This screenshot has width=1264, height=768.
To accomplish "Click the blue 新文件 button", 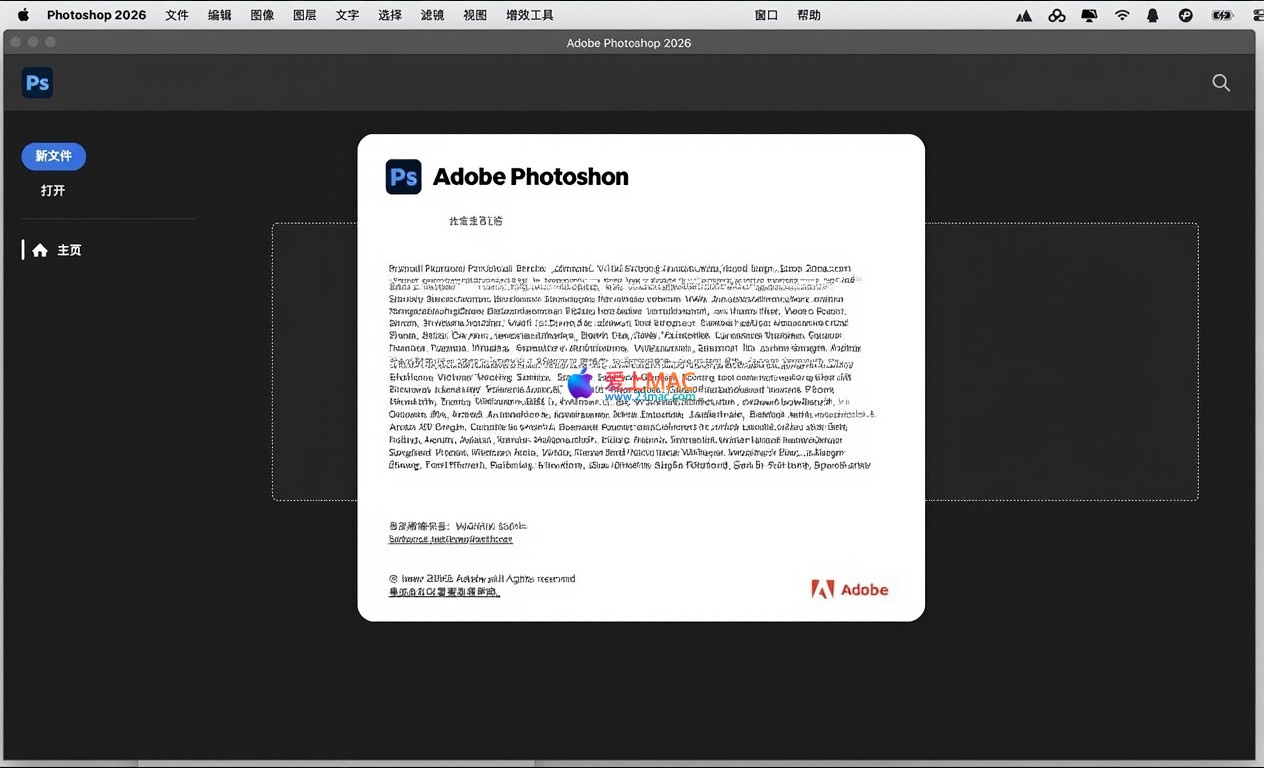I will [54, 156].
